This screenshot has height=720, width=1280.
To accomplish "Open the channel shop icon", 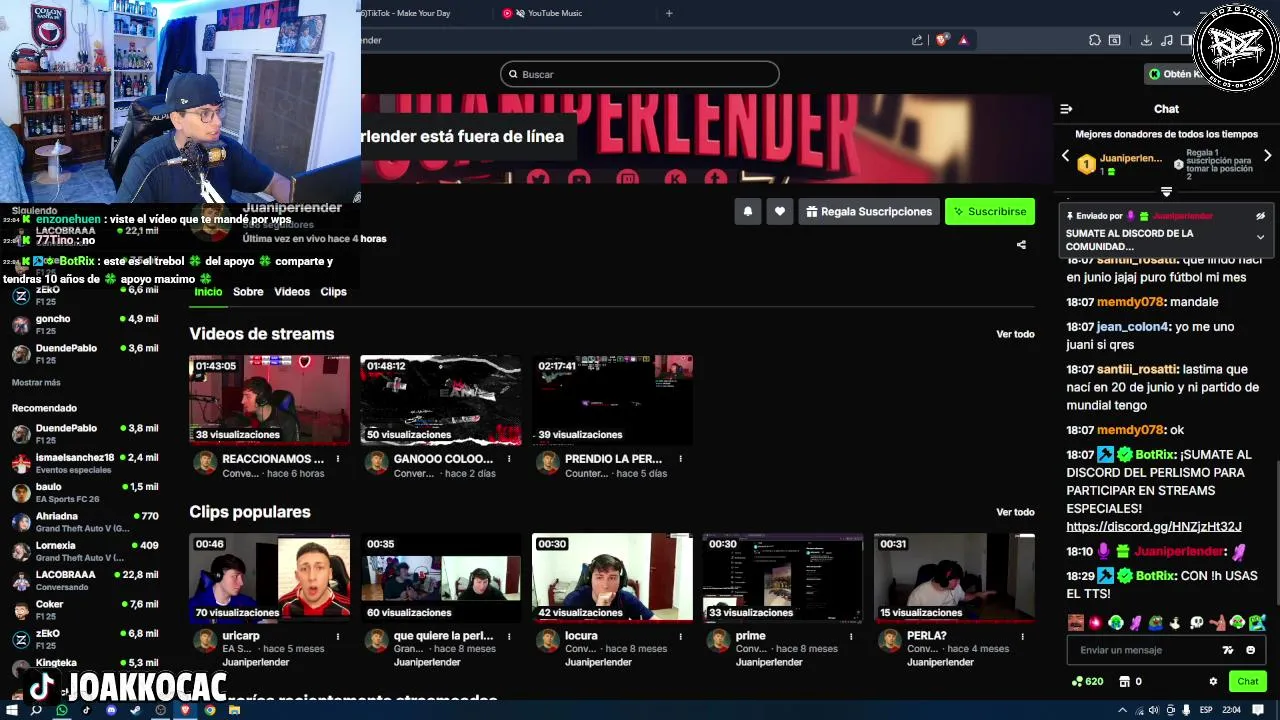I will [1124, 682].
